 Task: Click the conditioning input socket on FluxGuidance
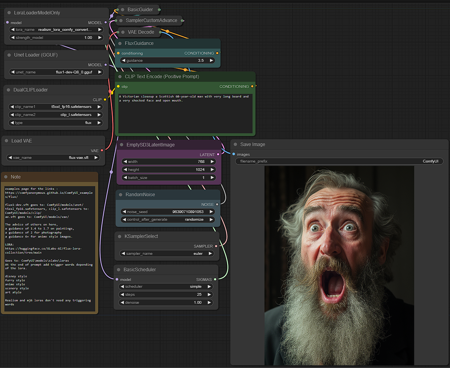tap(118, 53)
